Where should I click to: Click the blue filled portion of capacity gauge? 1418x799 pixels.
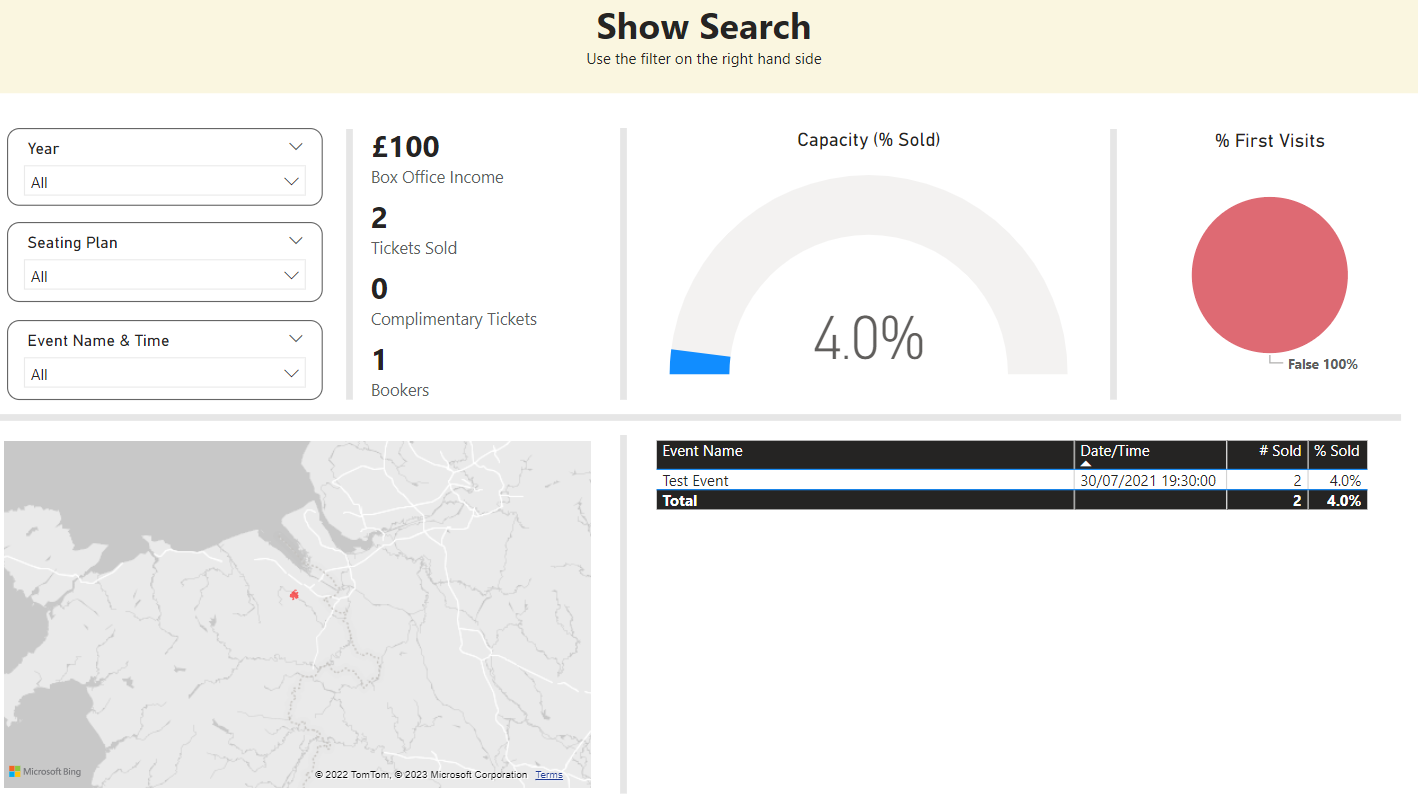(699, 362)
